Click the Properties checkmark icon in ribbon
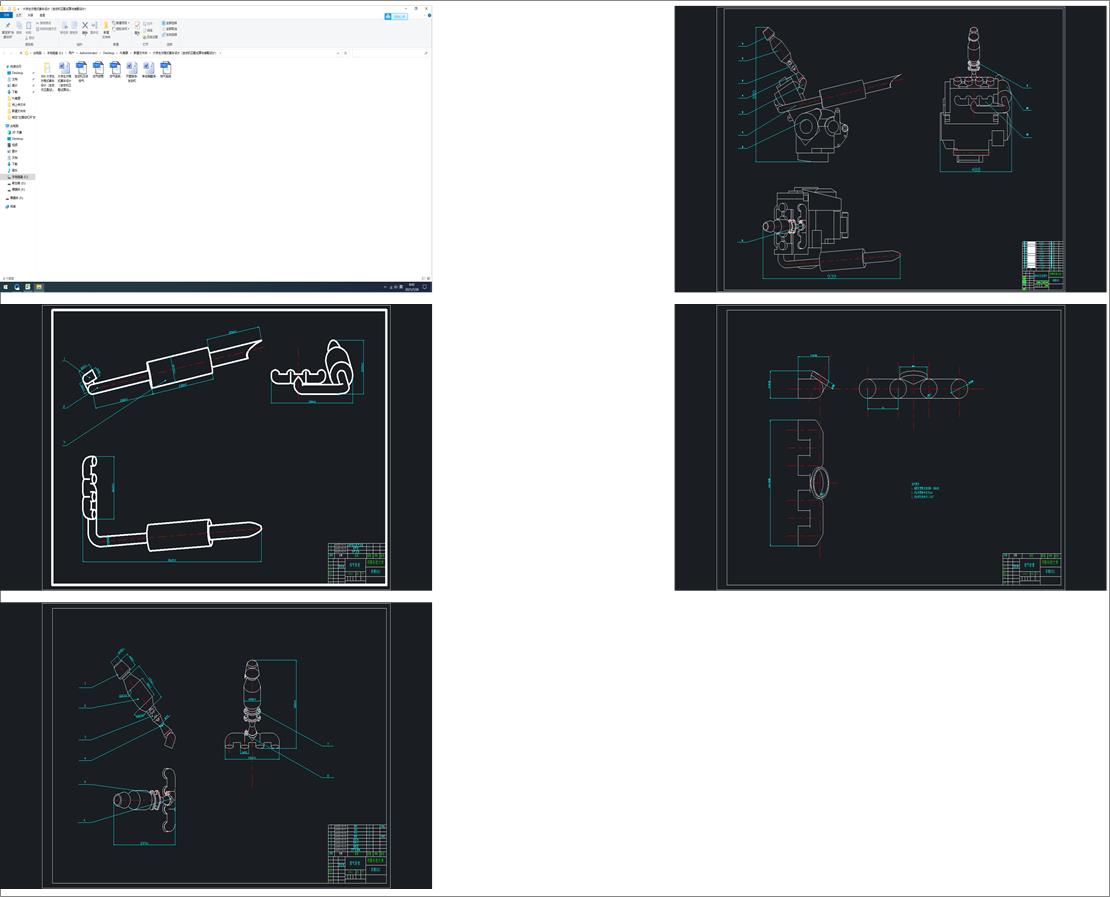The width and height of the screenshot is (1110, 897). (137, 25)
